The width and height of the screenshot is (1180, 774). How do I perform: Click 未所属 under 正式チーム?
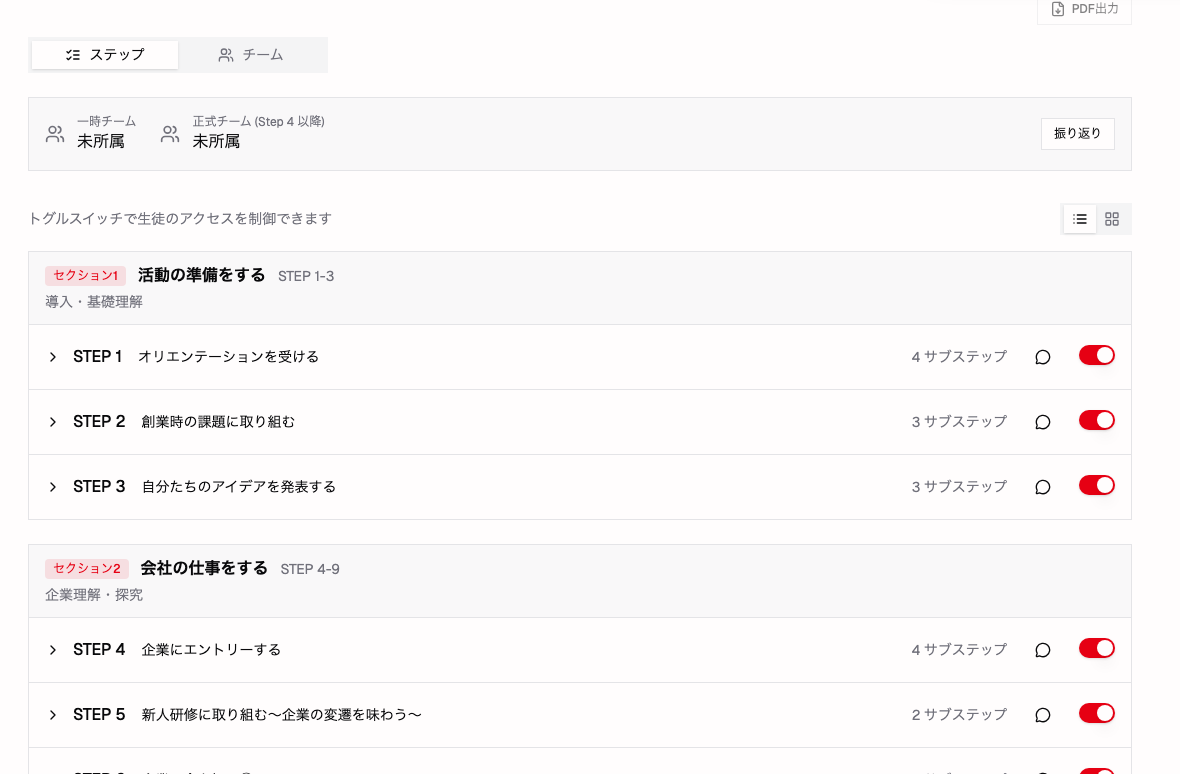pyautogui.click(x=216, y=141)
